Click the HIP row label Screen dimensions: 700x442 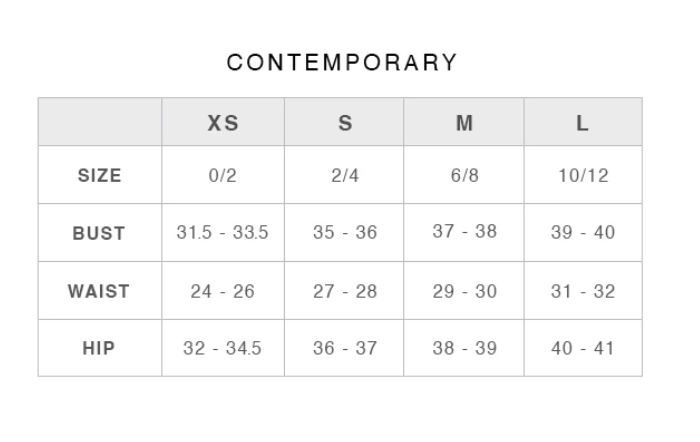[x=99, y=348]
